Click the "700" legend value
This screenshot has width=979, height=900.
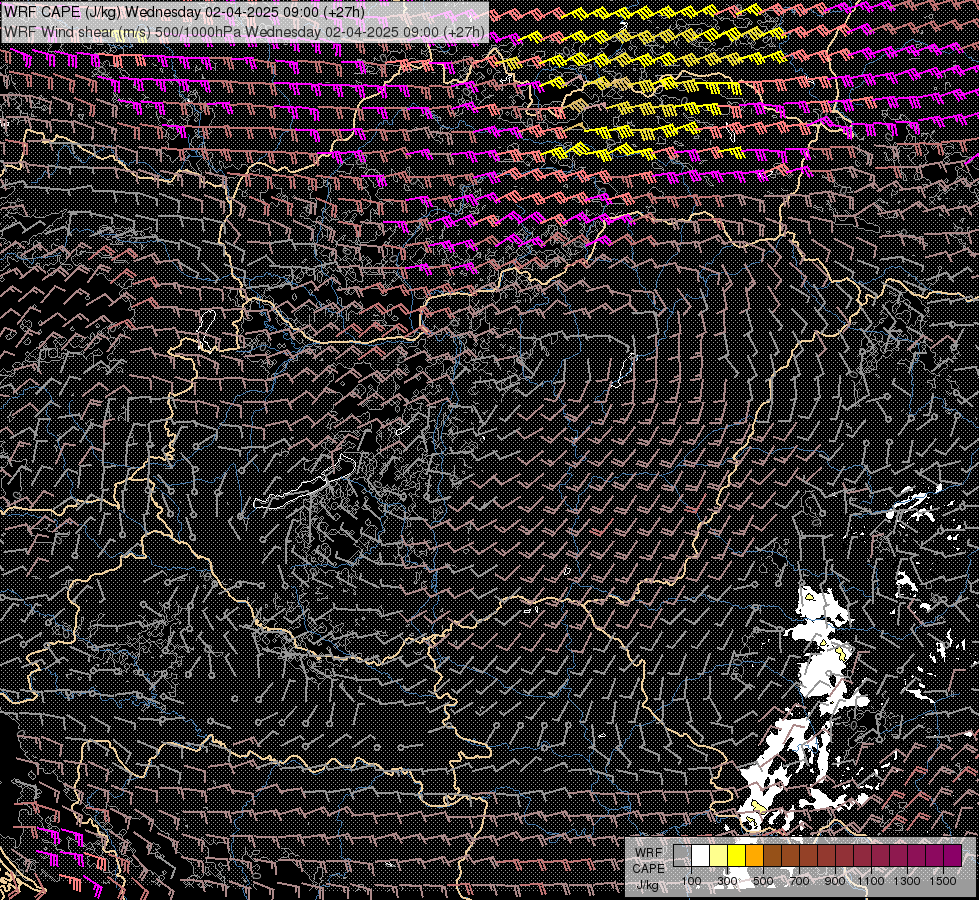click(x=799, y=881)
